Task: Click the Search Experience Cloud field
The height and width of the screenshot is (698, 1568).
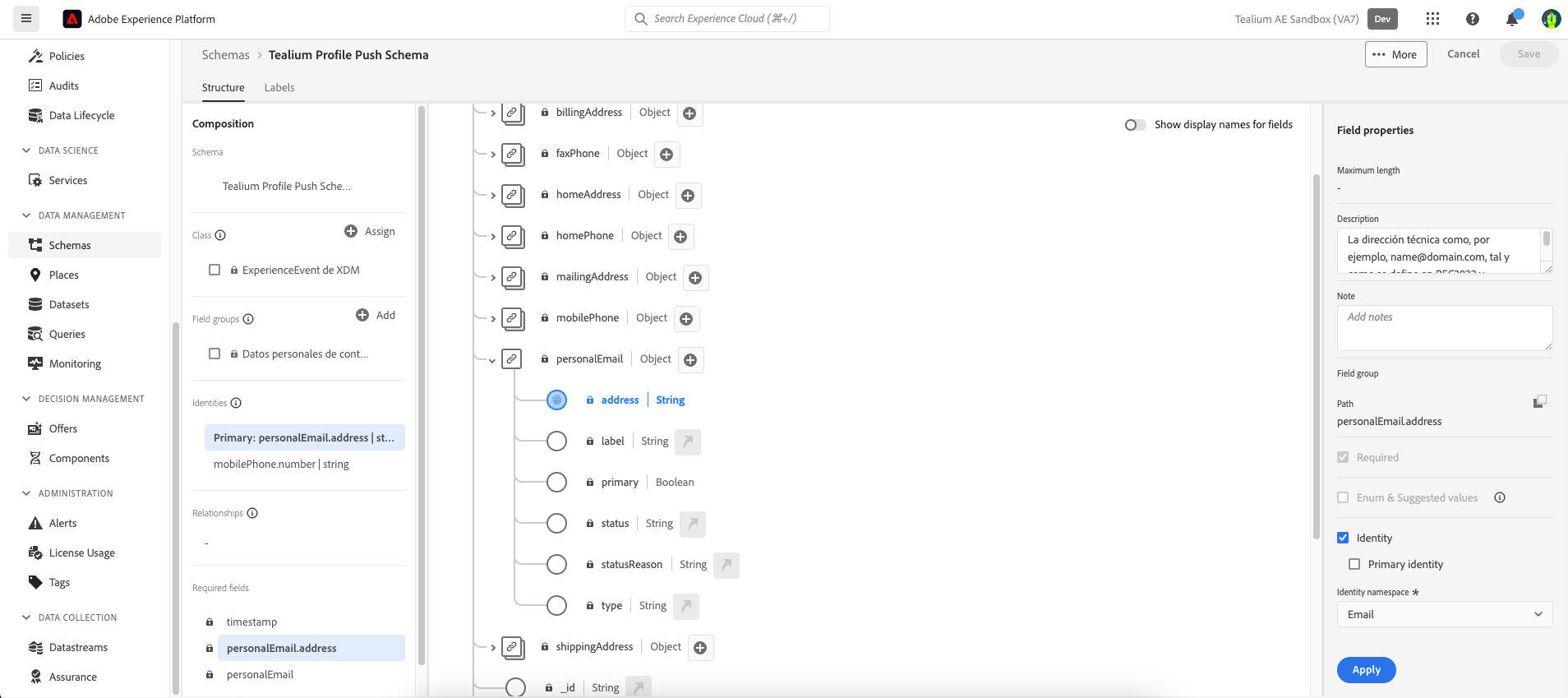Action: click(x=727, y=18)
